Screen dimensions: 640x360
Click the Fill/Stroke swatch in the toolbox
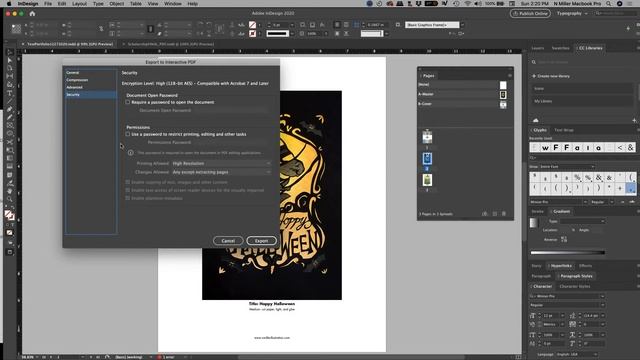point(9,215)
